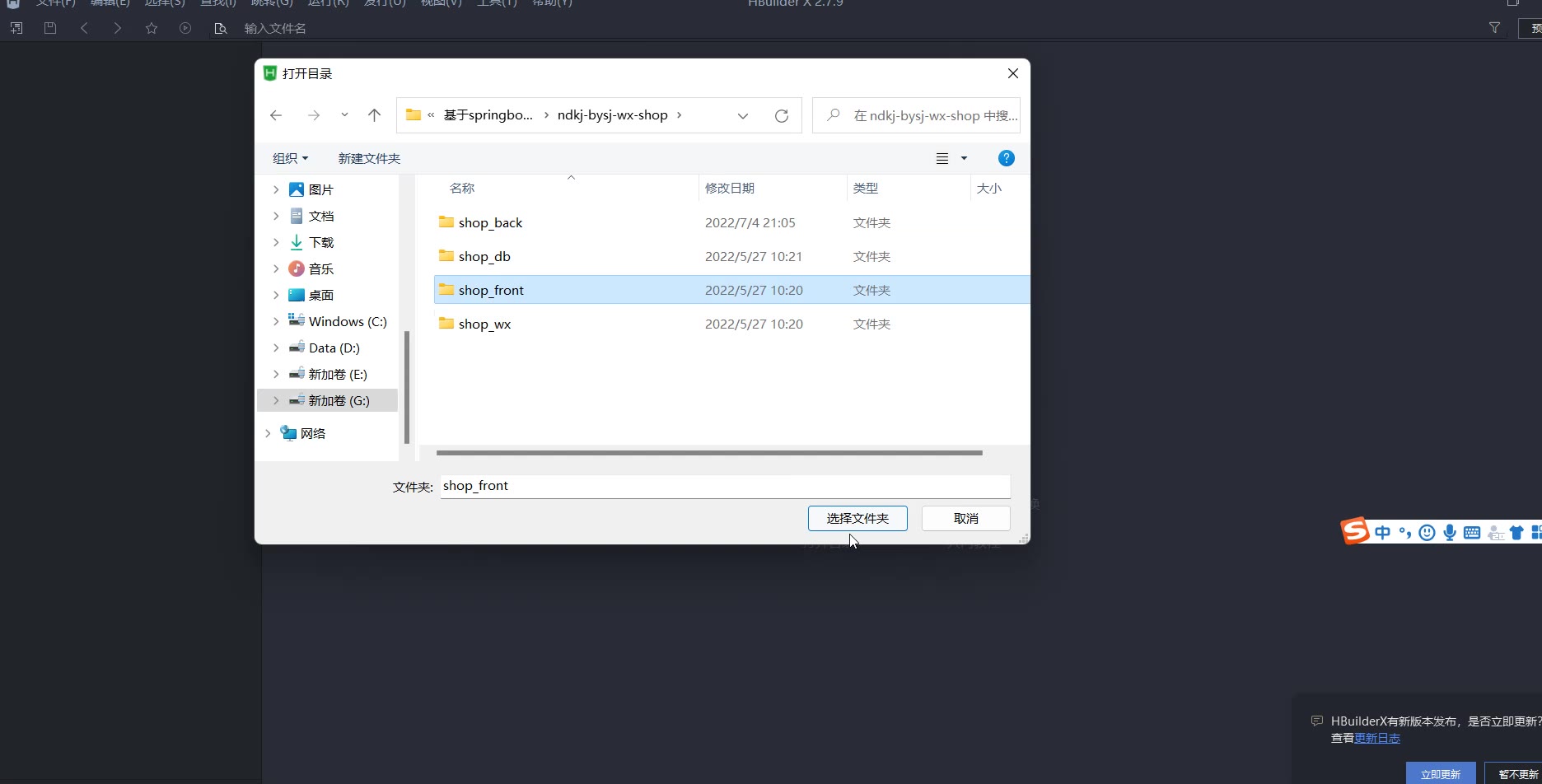Click the search box for ndkj-bysj-wx-shop
Image resolution: width=1542 pixels, height=784 pixels.
click(x=916, y=115)
